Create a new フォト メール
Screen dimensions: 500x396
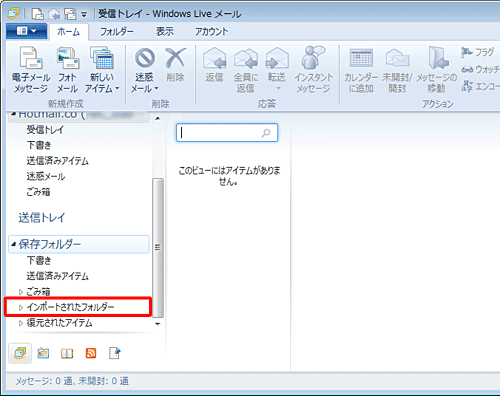[68, 70]
